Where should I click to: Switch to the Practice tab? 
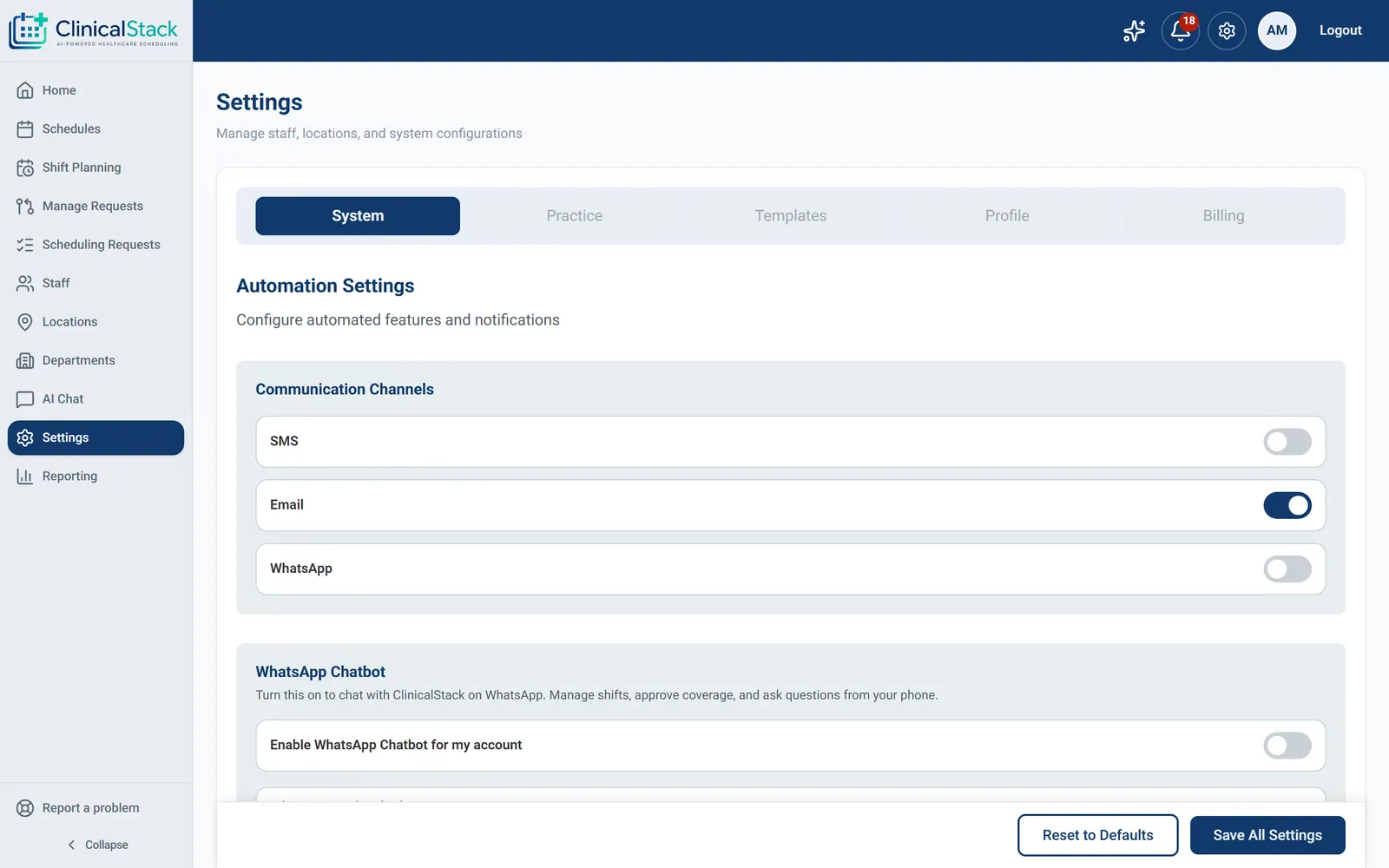574,216
